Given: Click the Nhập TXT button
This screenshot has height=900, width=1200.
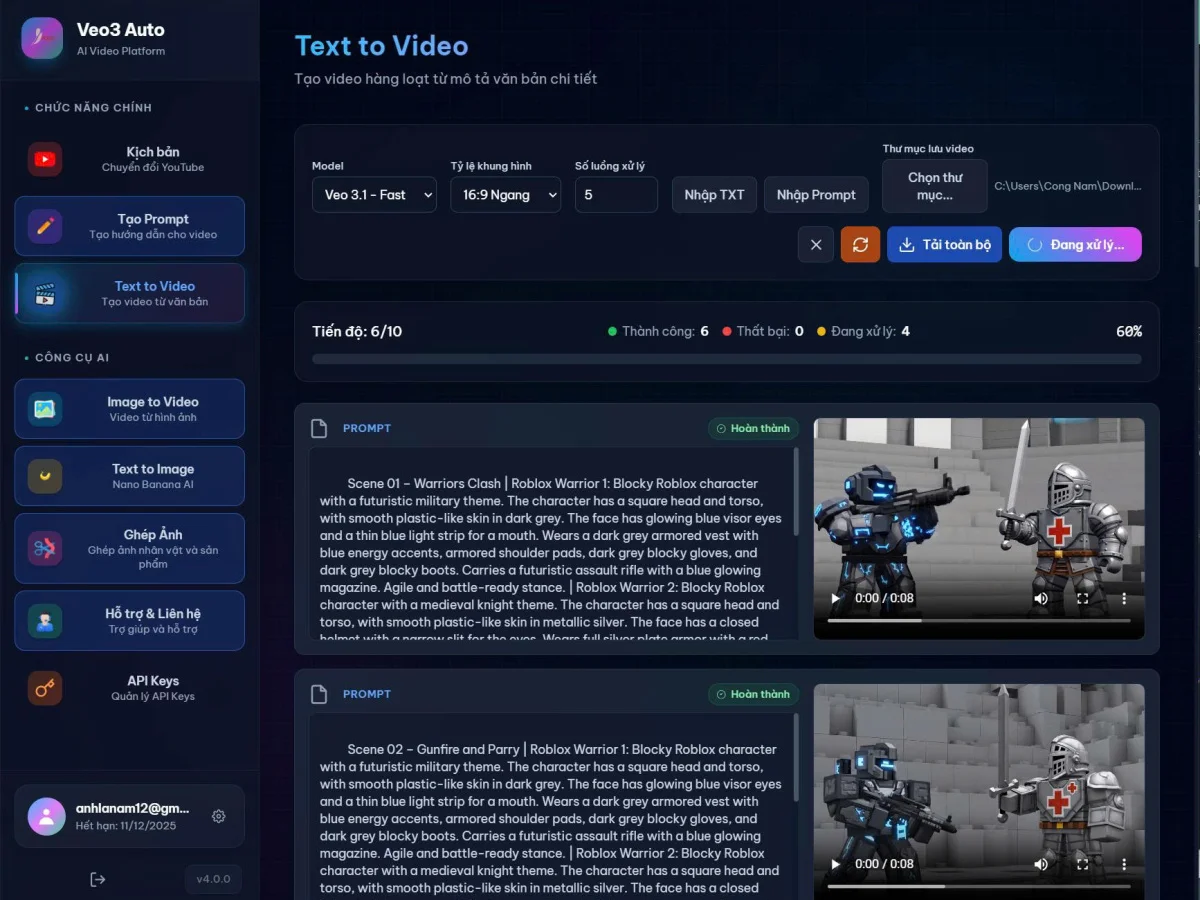Looking at the screenshot, I should [x=714, y=195].
